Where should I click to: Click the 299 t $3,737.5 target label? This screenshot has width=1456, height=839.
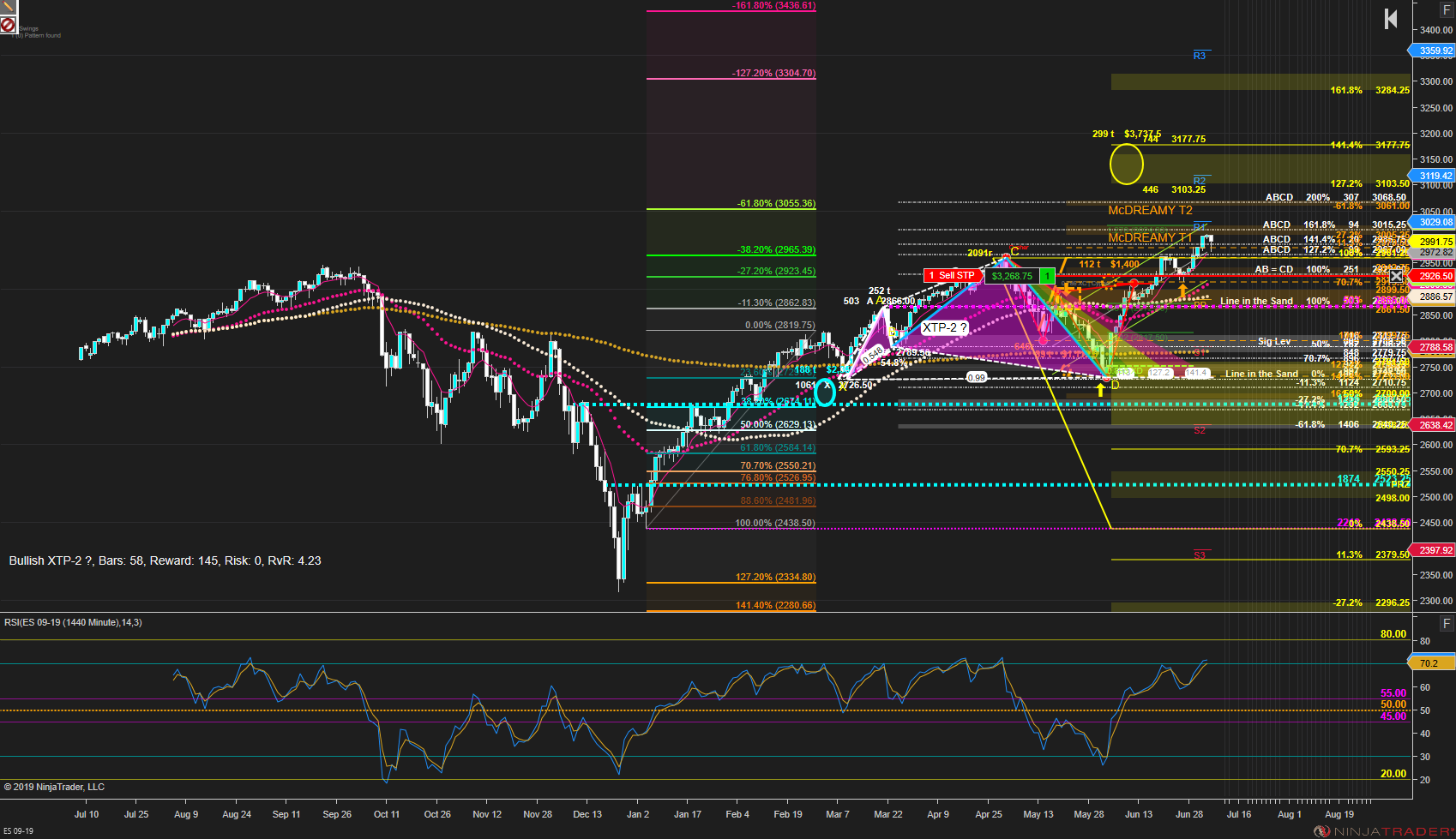pyautogui.click(x=1127, y=135)
